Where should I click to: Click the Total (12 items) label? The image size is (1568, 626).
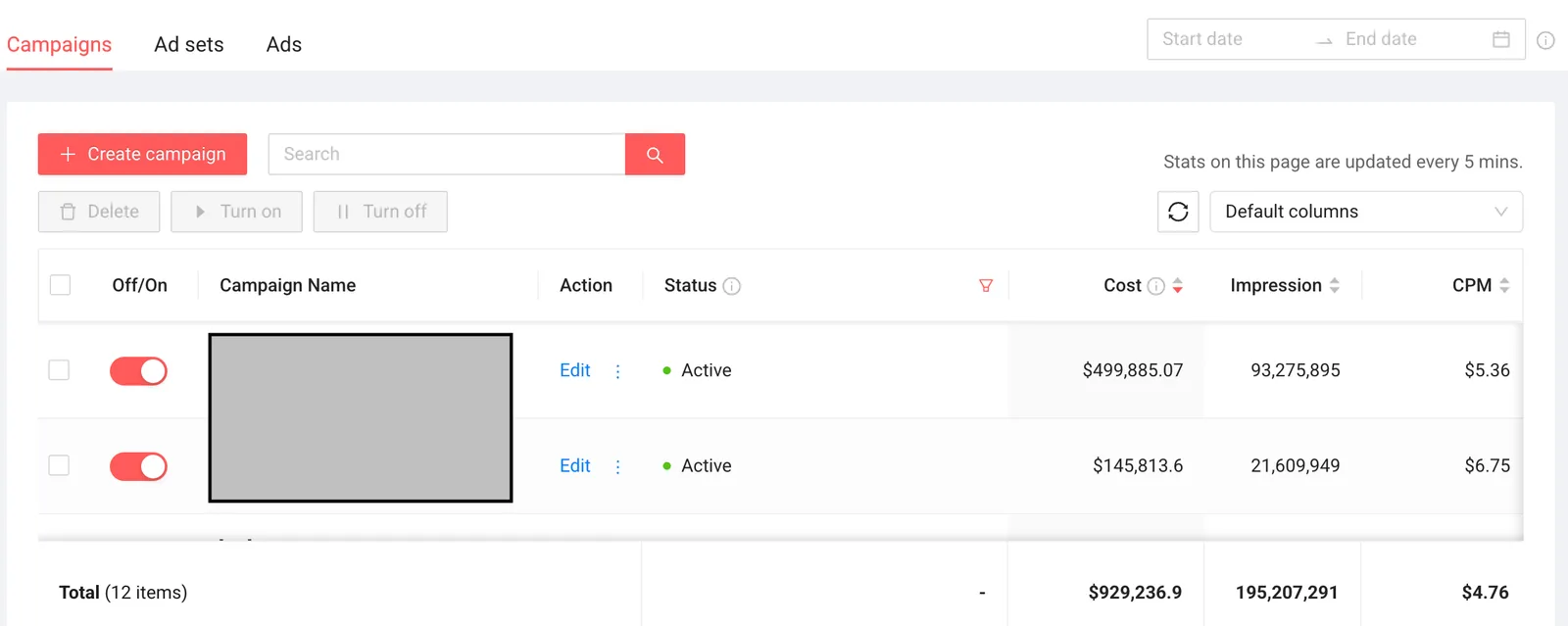[122, 593]
